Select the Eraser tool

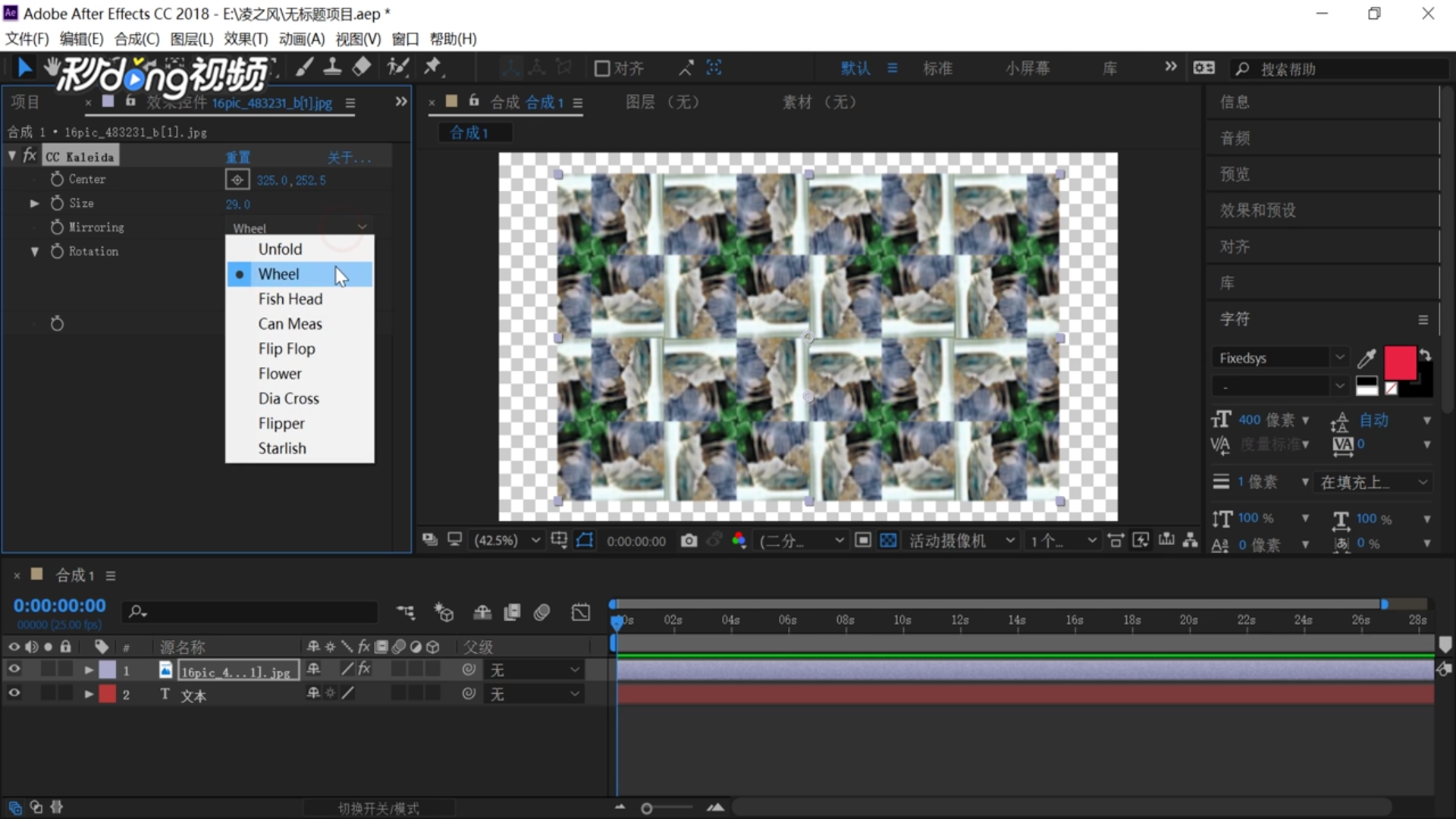tap(362, 67)
